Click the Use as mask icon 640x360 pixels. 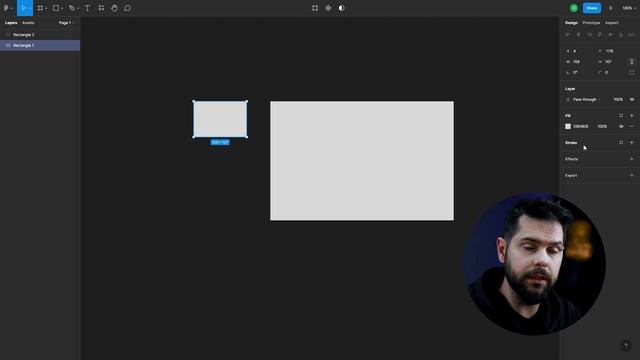(x=342, y=8)
